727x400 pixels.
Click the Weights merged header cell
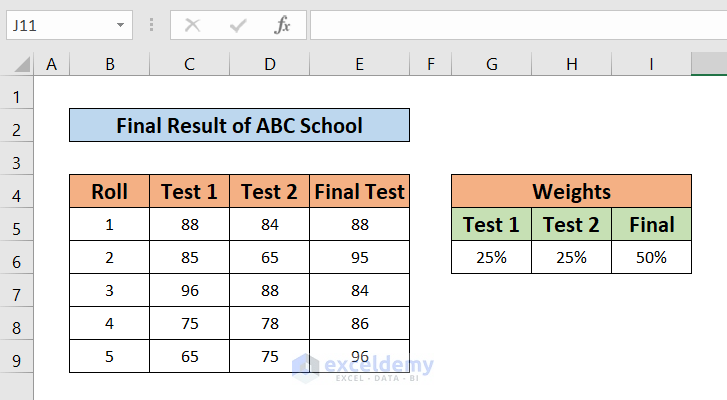tap(571, 192)
